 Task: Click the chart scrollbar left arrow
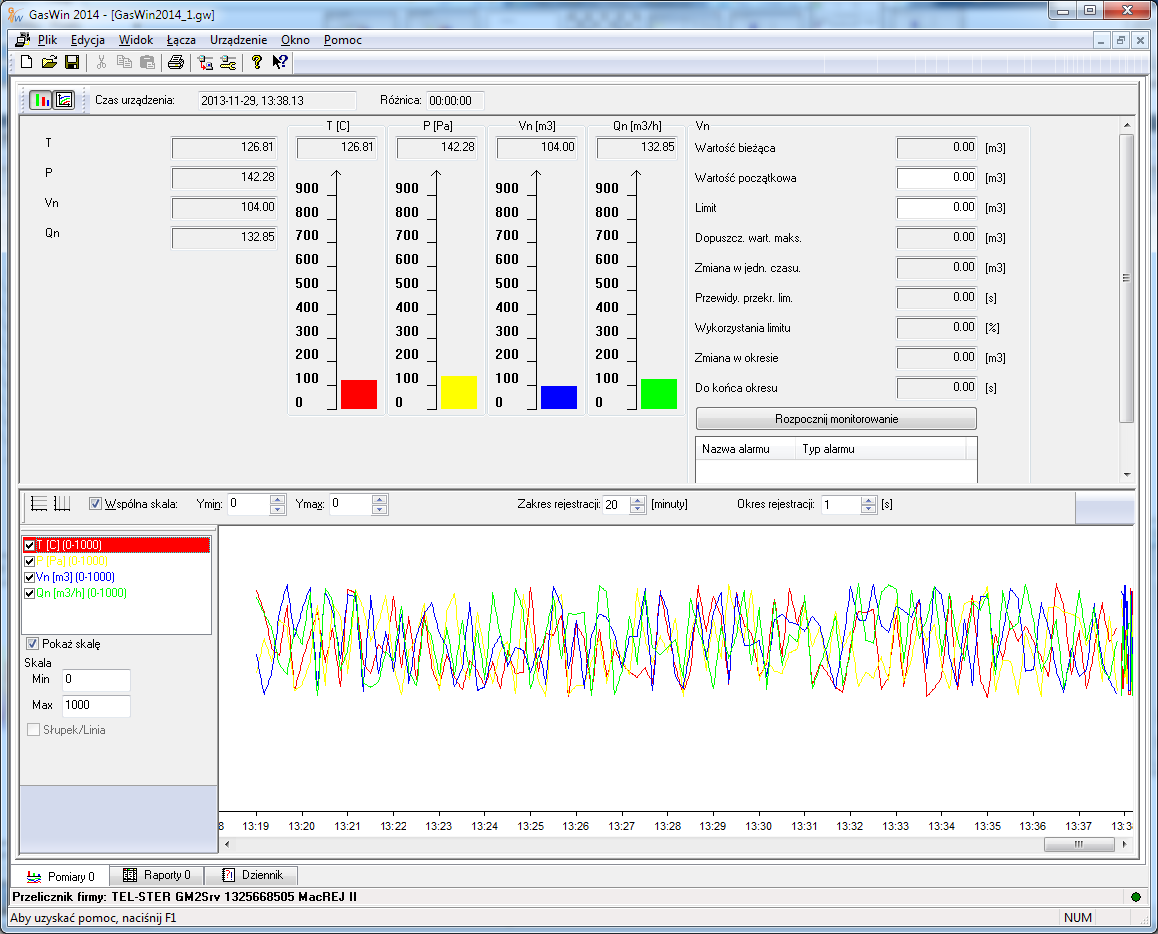tap(227, 844)
